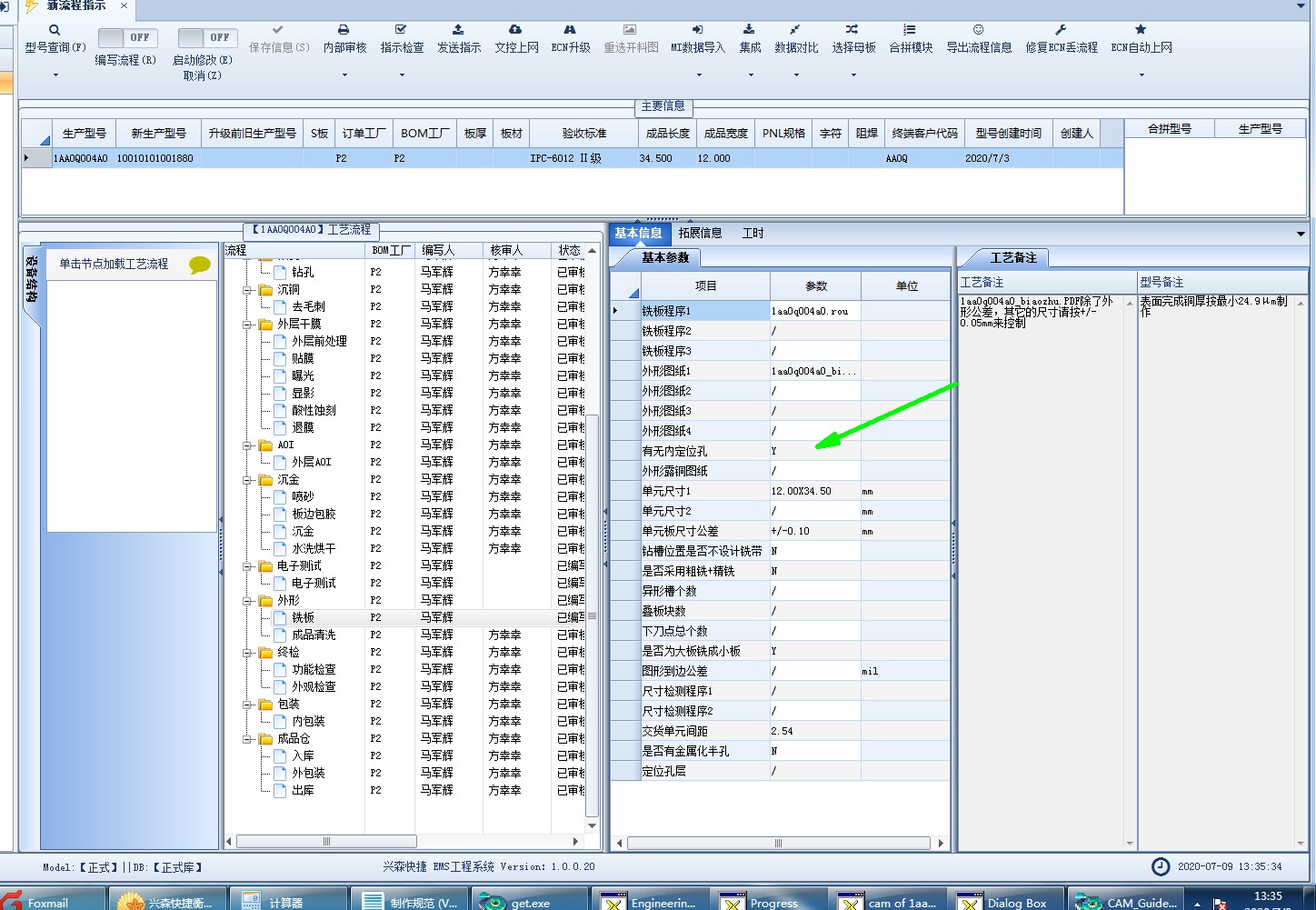Open Foxmail from taskbar

click(51, 902)
